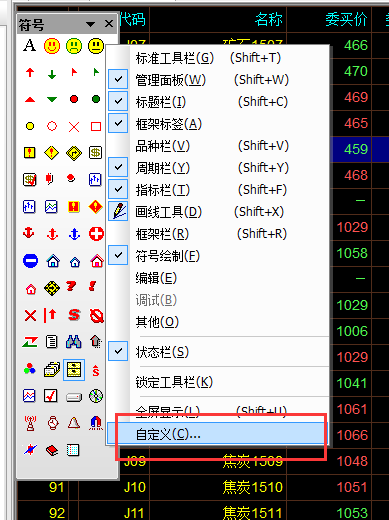Select the green down arrow symbol
This screenshot has height=520, width=389.
[52, 73]
